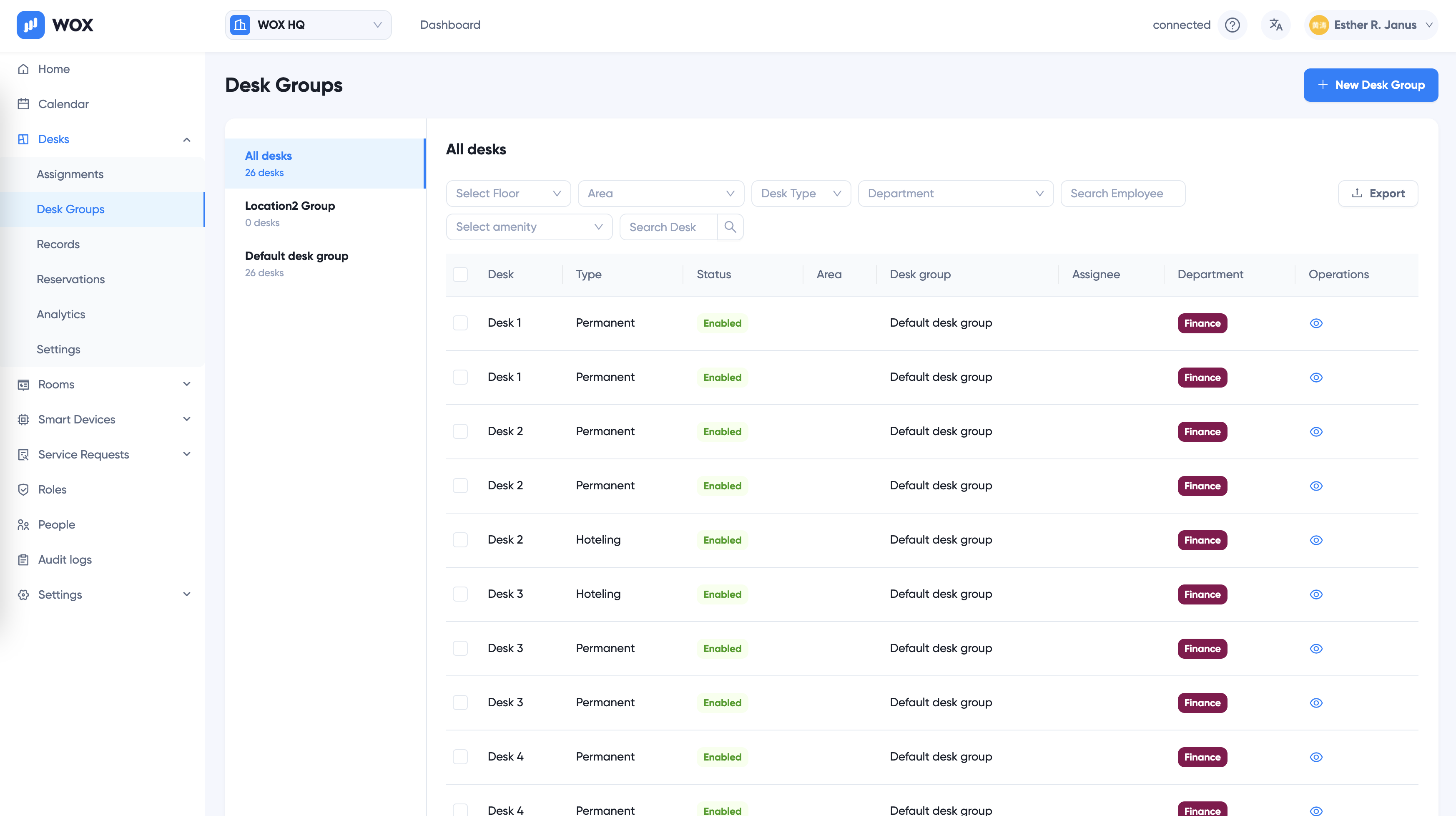Click the Desks sidebar icon

pos(23,139)
